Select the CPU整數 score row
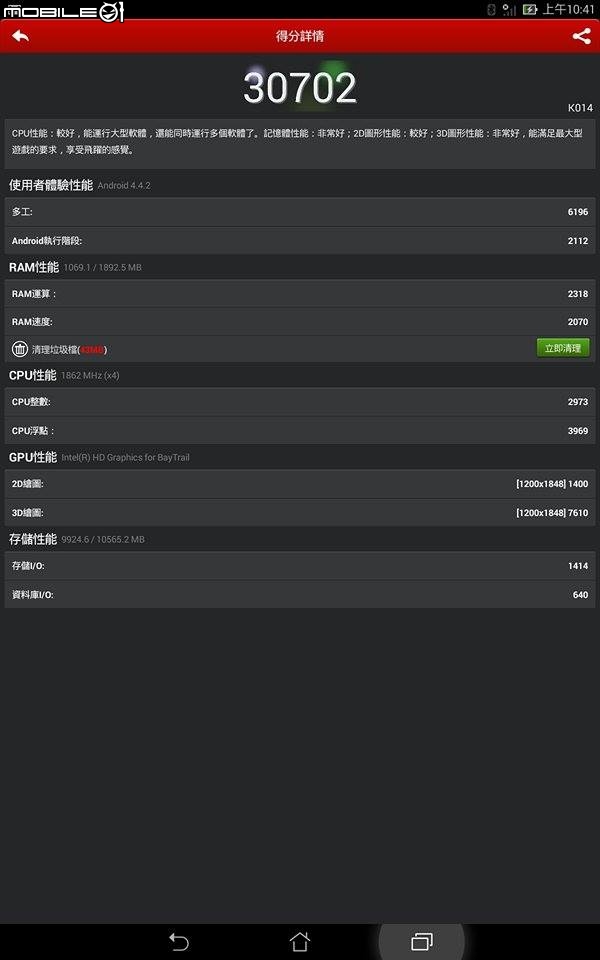Viewport: 600px width, 960px height. (x=300, y=402)
